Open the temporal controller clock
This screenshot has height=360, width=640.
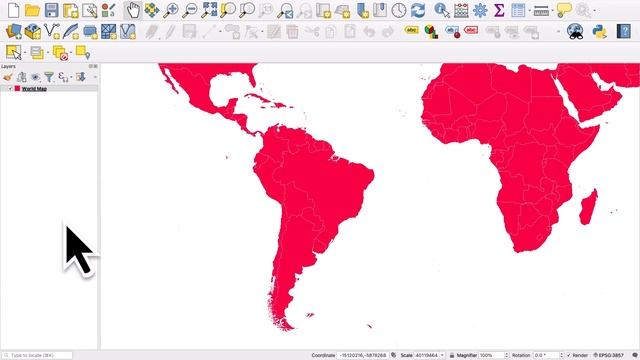399,11
